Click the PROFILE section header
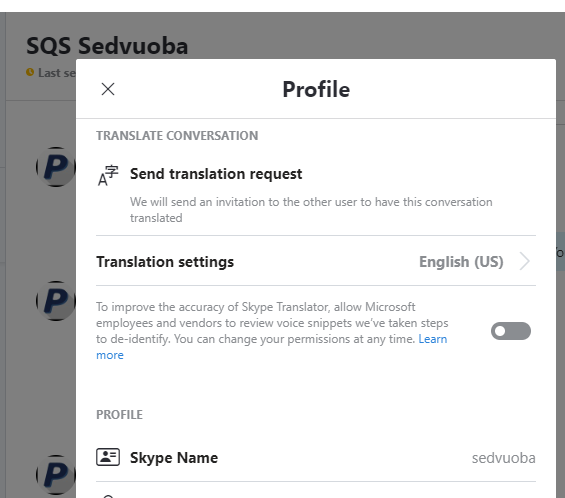Screen dimensions: 565x498 click(119, 415)
